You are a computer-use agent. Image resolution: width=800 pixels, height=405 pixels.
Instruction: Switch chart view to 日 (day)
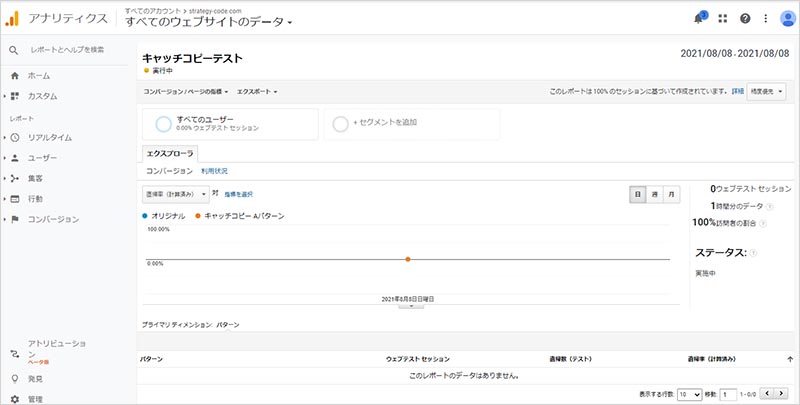coord(636,194)
